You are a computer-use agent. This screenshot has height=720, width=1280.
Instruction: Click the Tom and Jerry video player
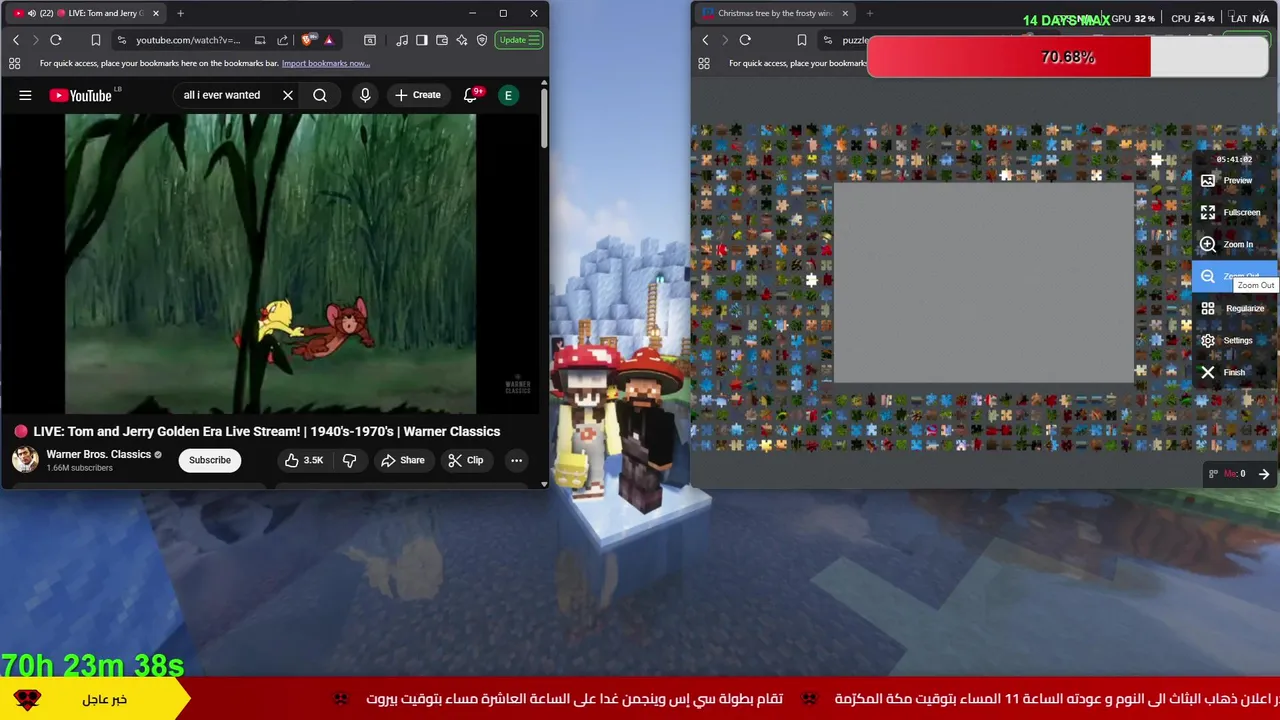270,263
